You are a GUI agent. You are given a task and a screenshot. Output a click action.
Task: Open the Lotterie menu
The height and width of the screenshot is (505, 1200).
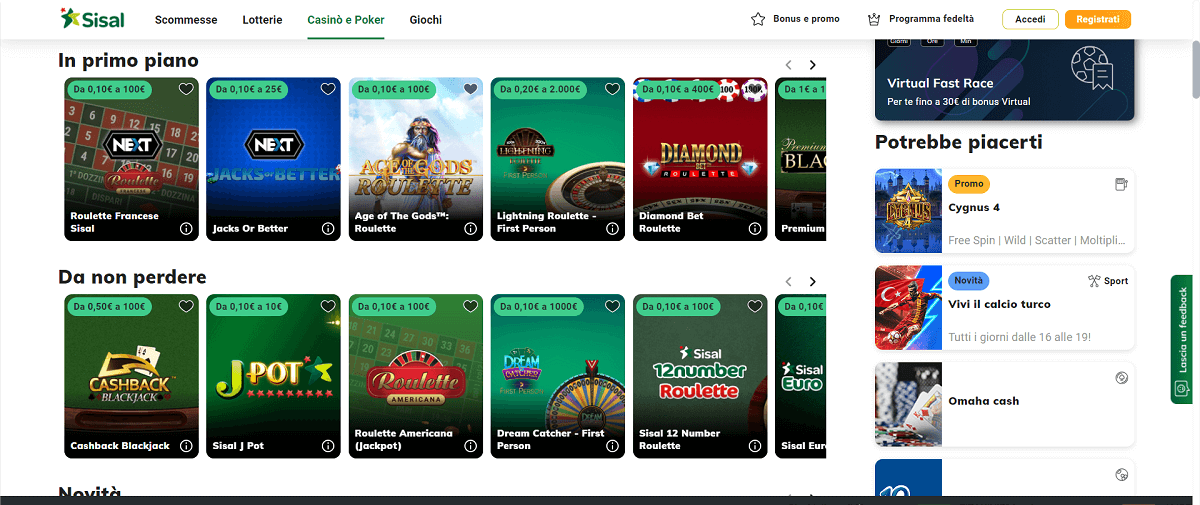point(262,20)
